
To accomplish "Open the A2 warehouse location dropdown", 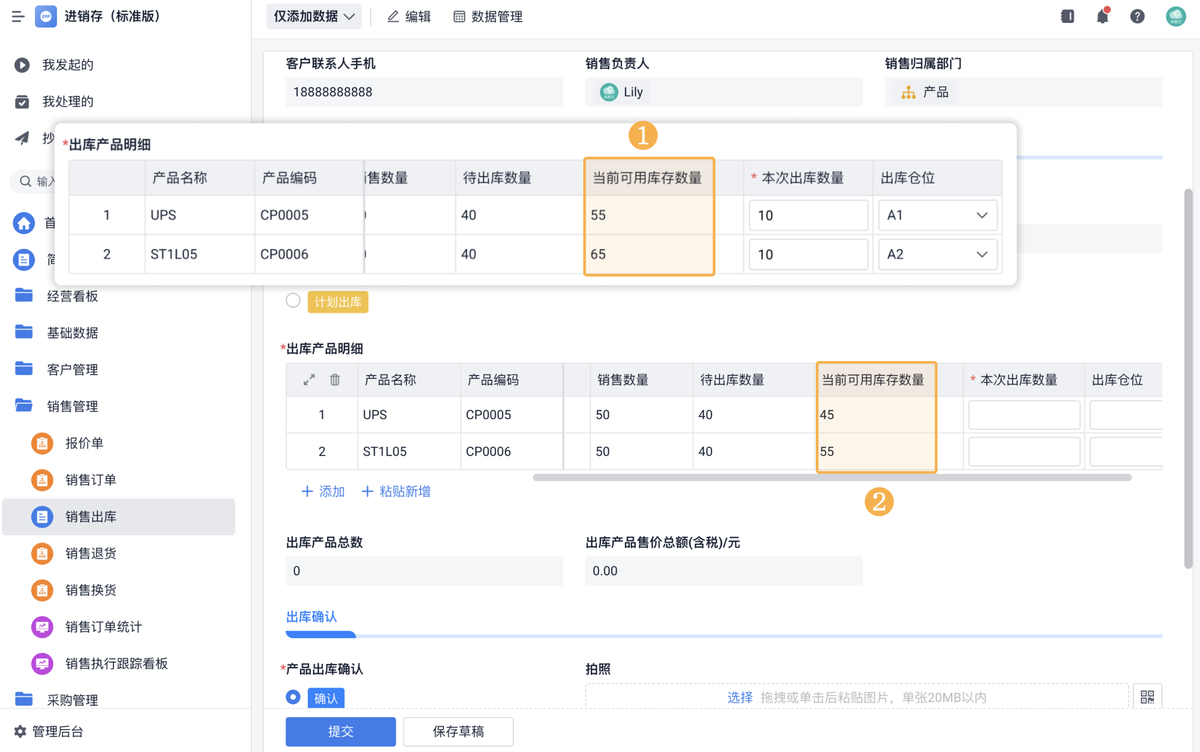I will tap(937, 254).
